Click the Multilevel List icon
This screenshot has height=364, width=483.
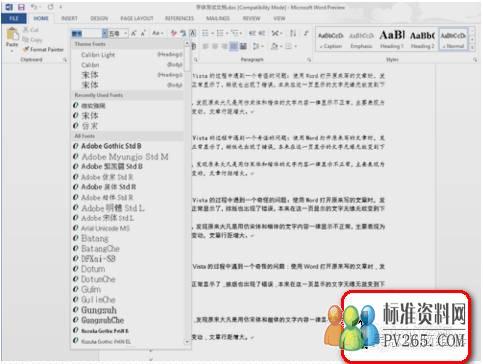pyautogui.click(x=236, y=33)
